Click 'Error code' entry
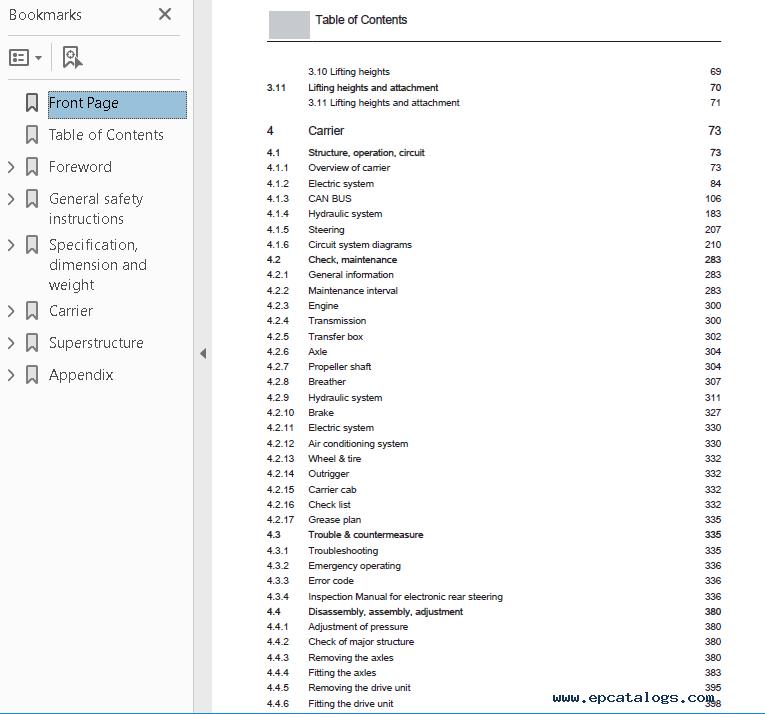Screen dimensions: 765x714 click(x=331, y=581)
